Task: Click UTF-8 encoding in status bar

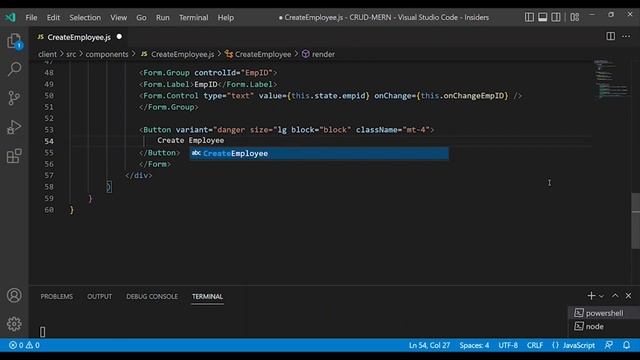Action: point(508,345)
